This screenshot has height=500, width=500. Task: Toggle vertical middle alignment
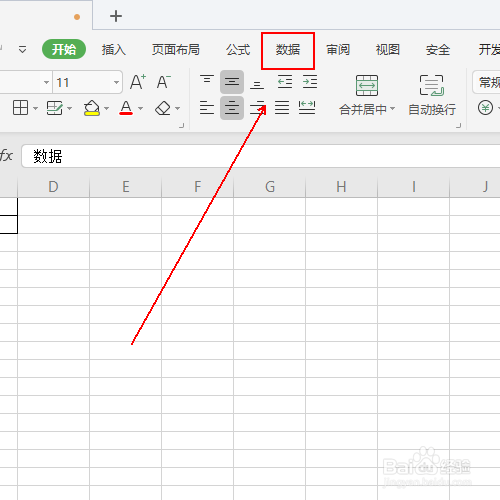point(232,82)
